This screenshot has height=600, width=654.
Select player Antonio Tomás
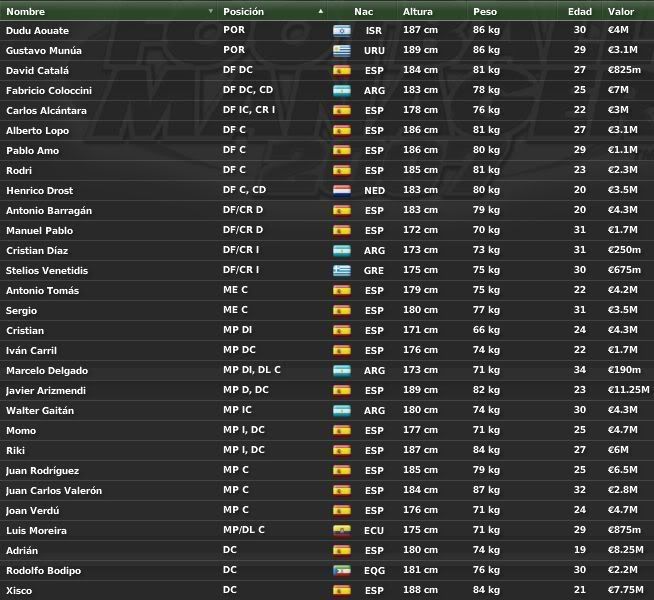click(x=43, y=291)
